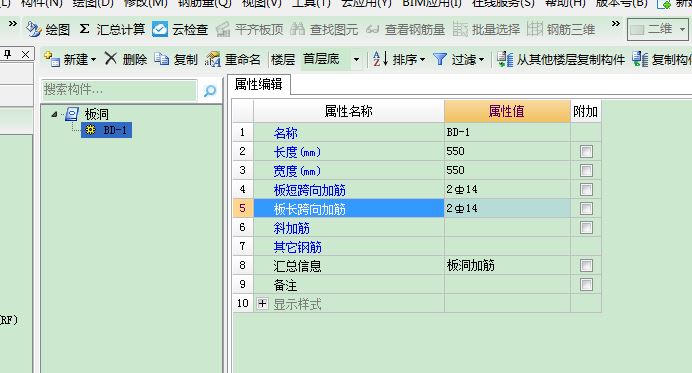This screenshot has width=692, height=373.
Task: Switch to 属性编辑 tab
Action: (x=259, y=84)
